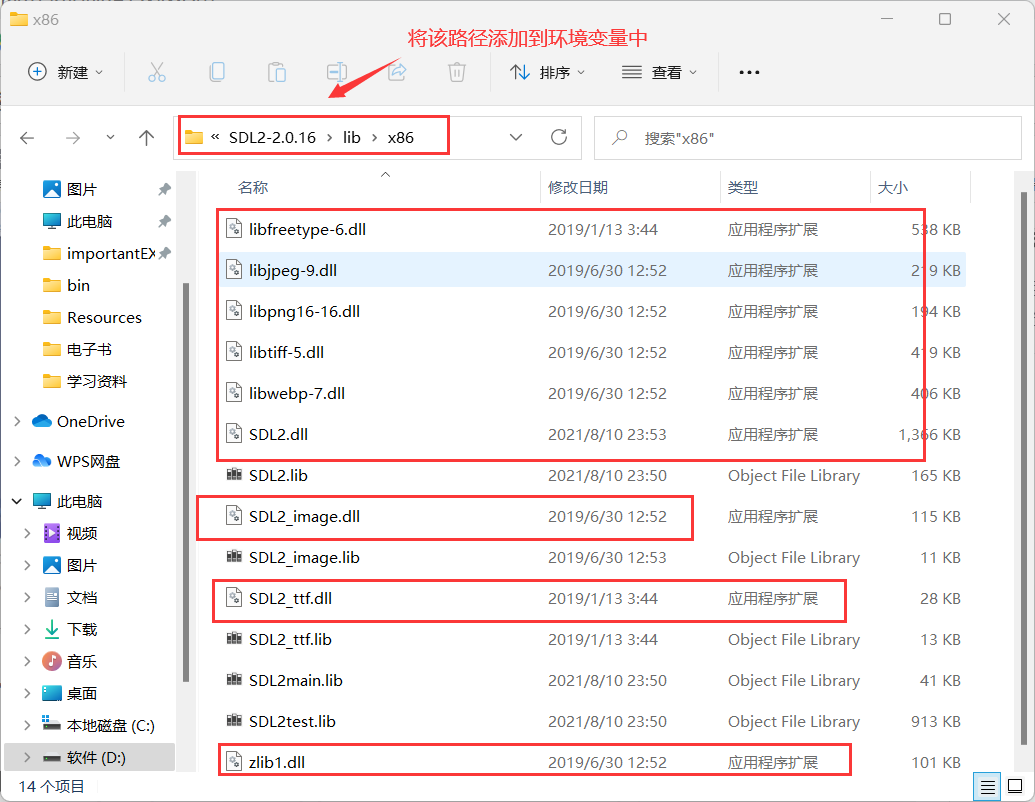
Task: Open the New (新建) menu
Action: tap(65, 72)
